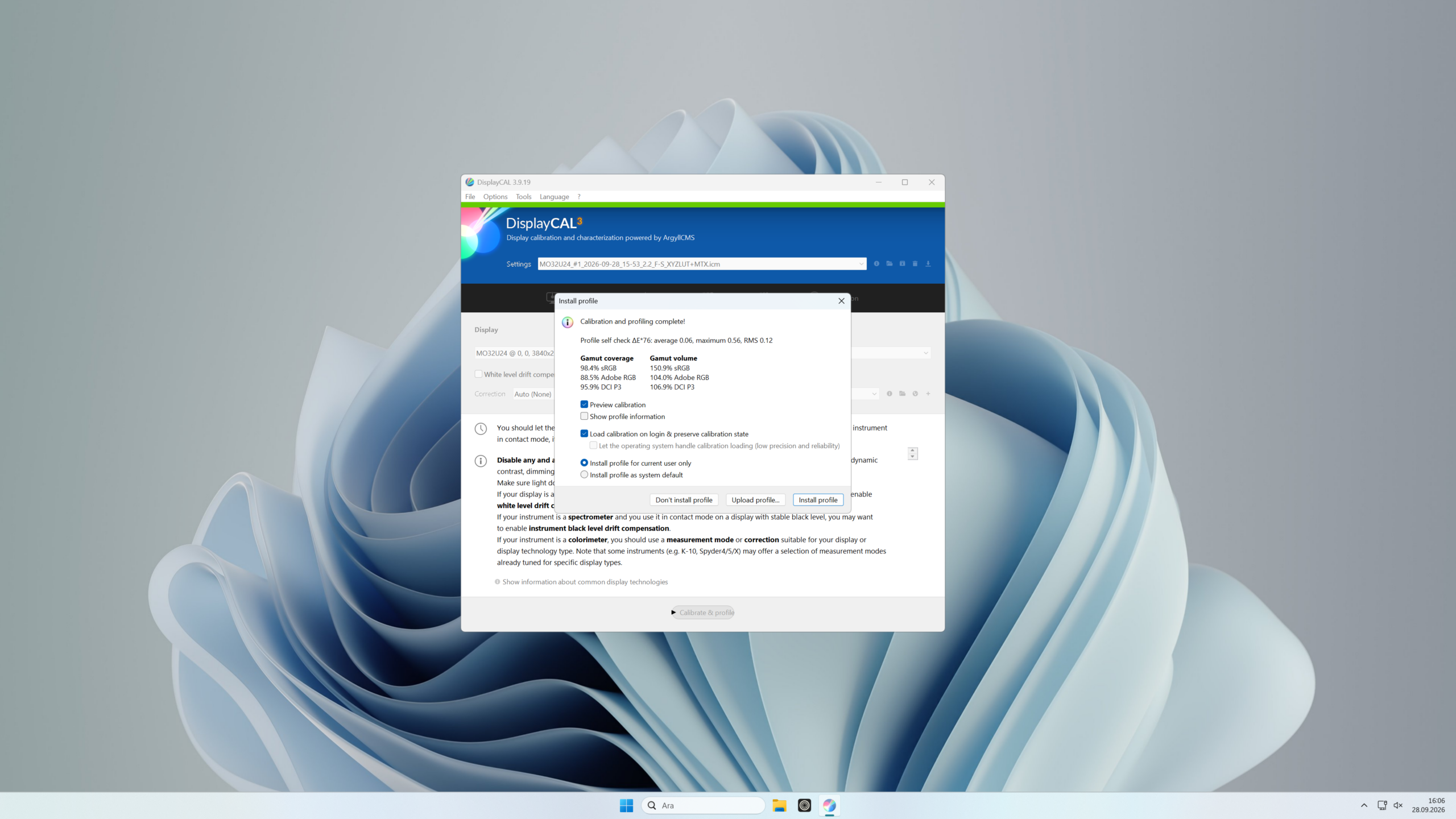Open the Windows Start menu
The width and height of the screenshot is (1456, 819).
tap(626, 805)
